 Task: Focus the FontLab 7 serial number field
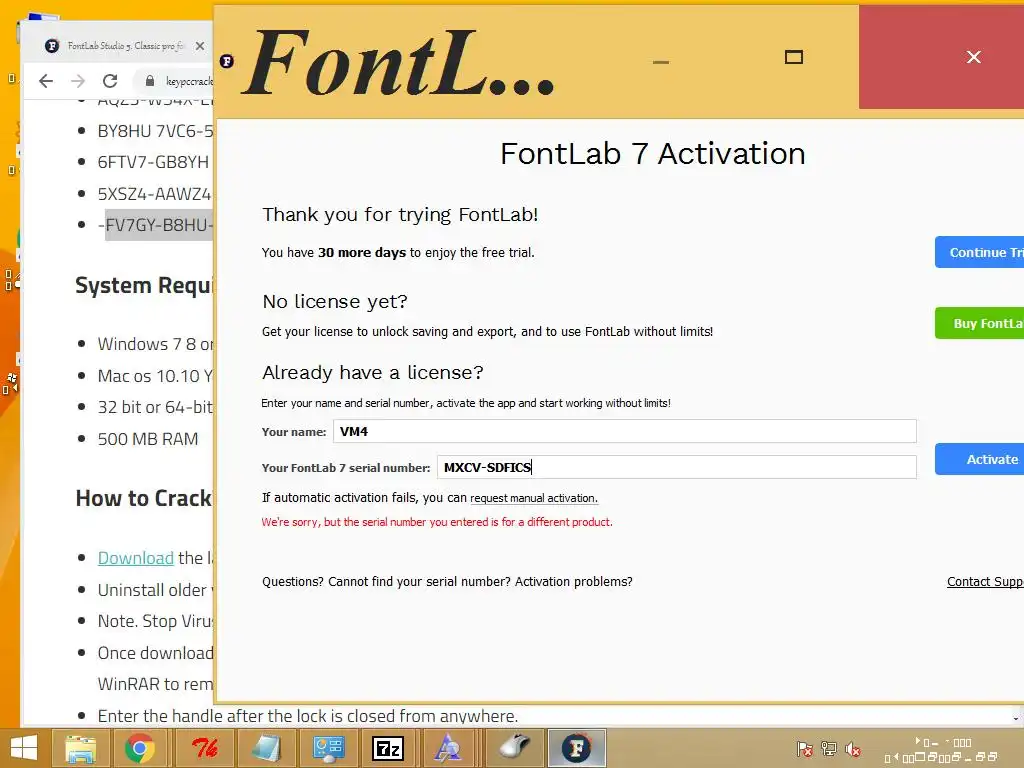click(x=677, y=467)
